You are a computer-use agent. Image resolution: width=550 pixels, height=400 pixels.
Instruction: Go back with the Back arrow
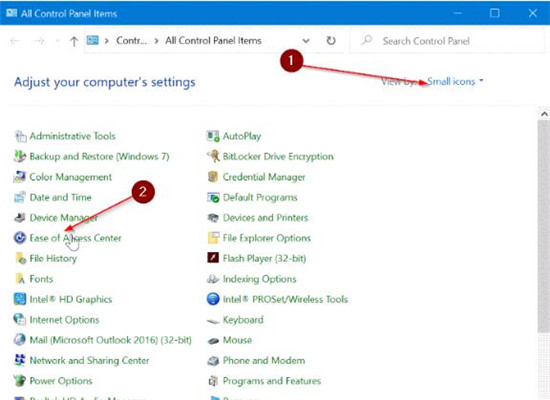tap(15, 41)
